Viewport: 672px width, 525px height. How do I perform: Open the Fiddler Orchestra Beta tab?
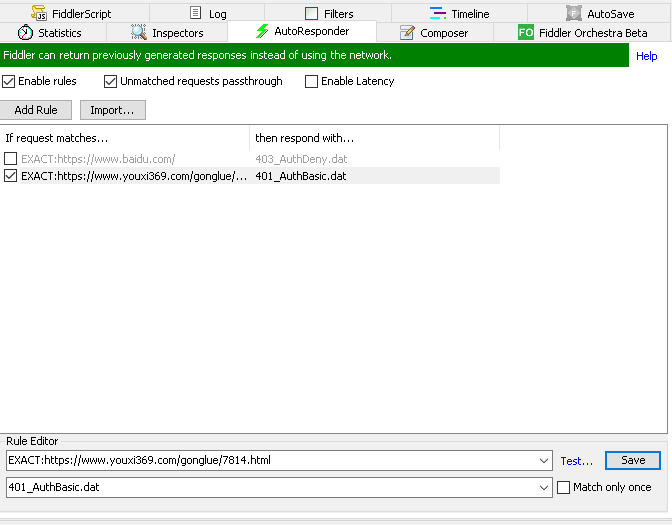pyautogui.click(x=583, y=33)
